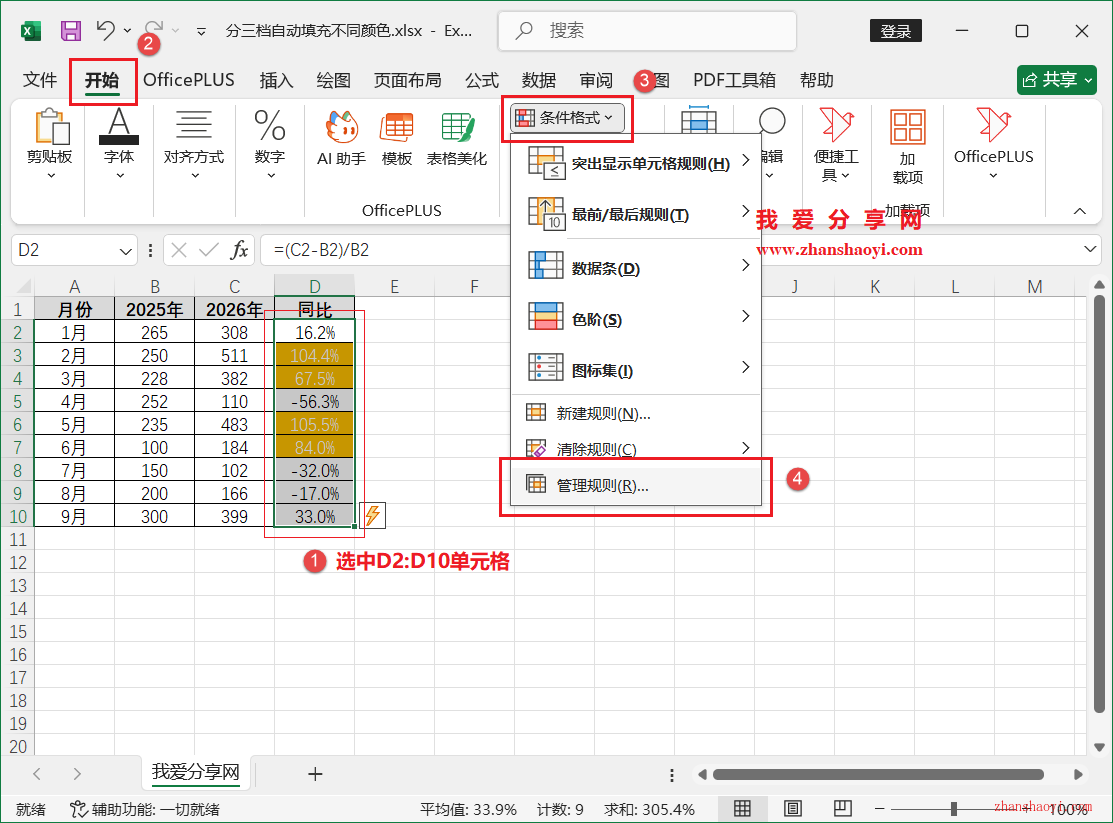Switch to the OfficePLUS ribbon tab
Screen dimensions: 1113x823
pyautogui.click(x=189, y=80)
